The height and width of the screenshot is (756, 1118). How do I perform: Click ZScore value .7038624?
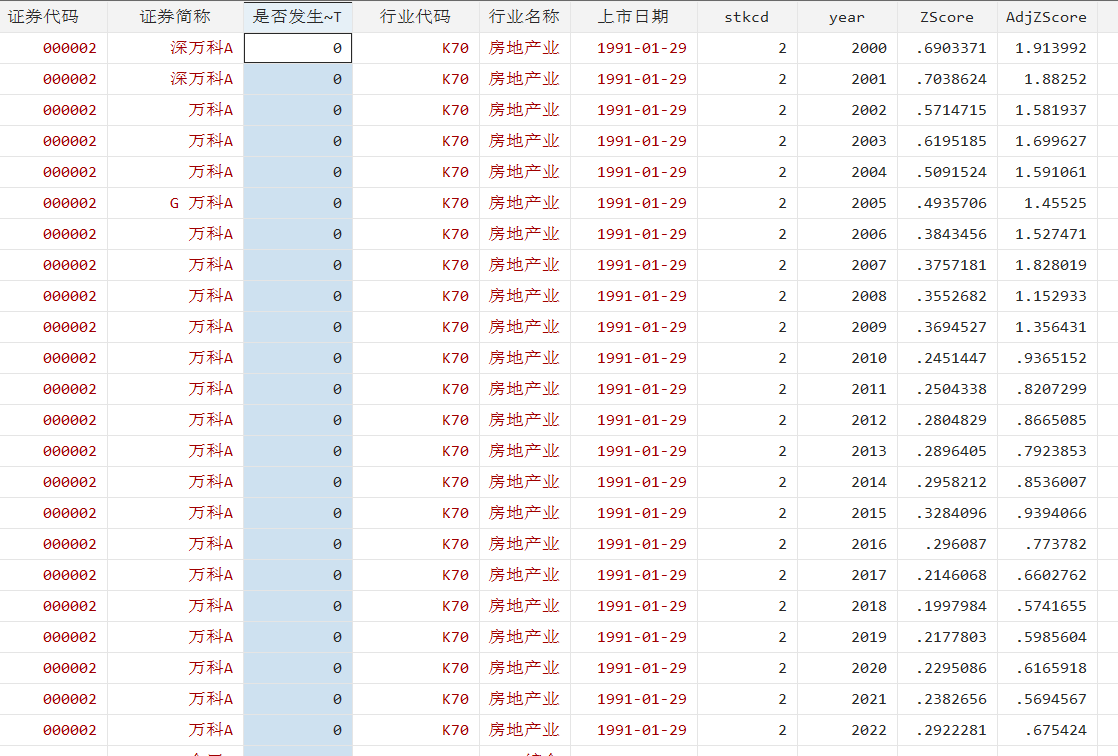click(x=951, y=79)
